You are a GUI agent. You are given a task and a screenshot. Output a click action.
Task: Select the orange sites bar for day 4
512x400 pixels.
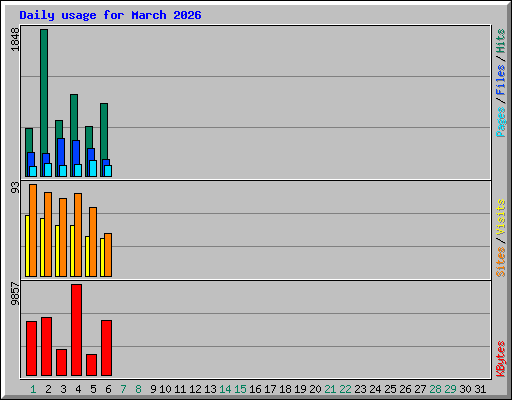pyautogui.click(x=78, y=235)
